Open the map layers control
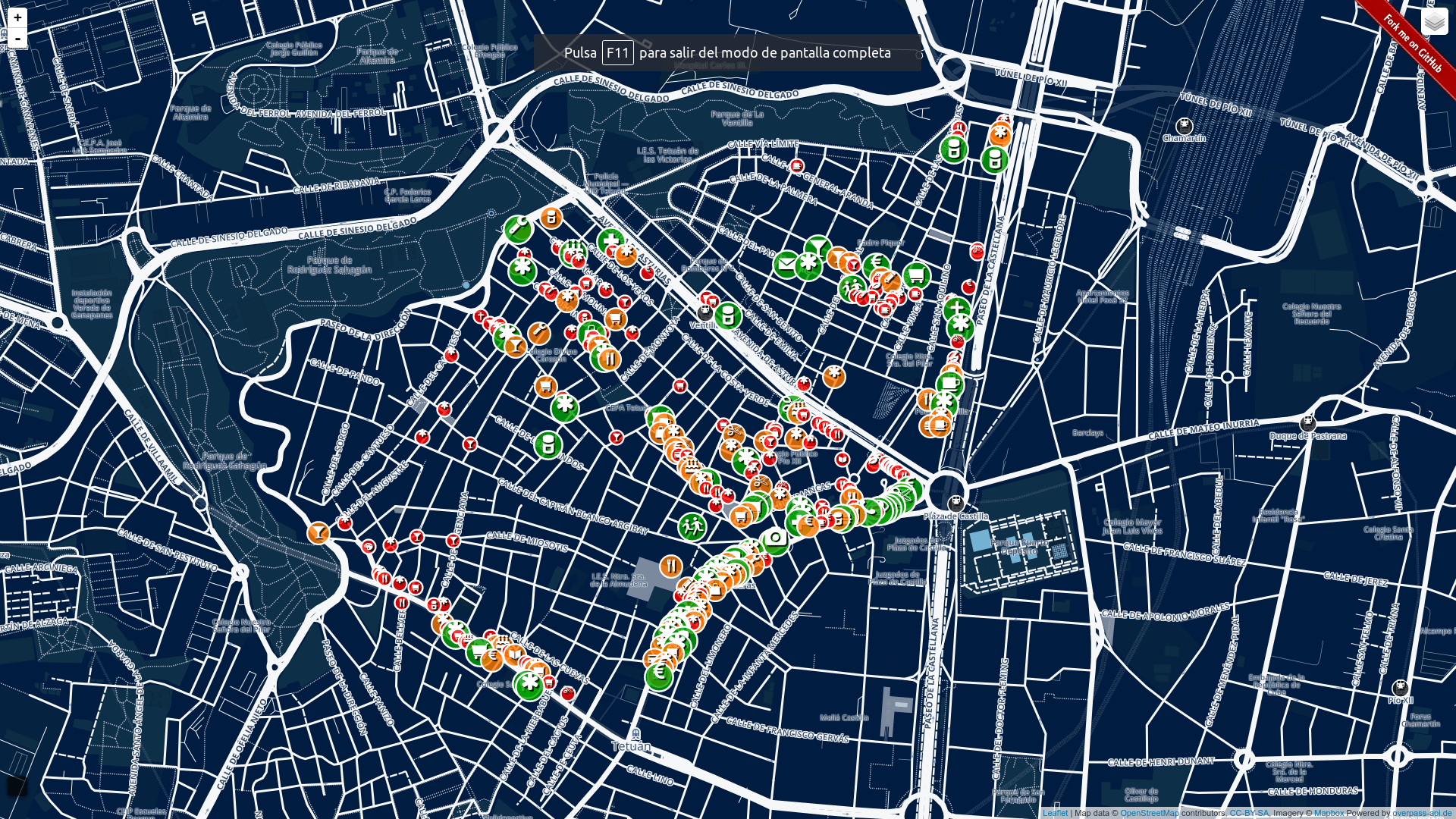1456x819 pixels. click(1434, 21)
